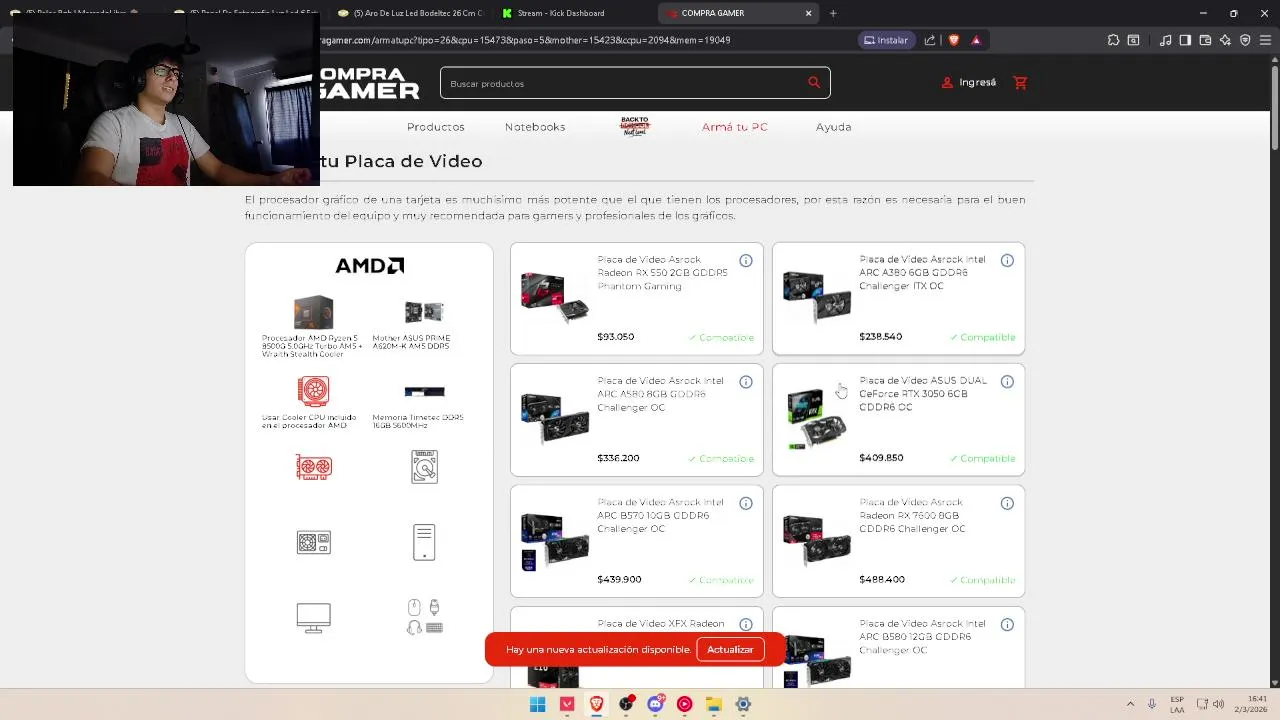Open the Armá tu PC menu item

coord(735,127)
